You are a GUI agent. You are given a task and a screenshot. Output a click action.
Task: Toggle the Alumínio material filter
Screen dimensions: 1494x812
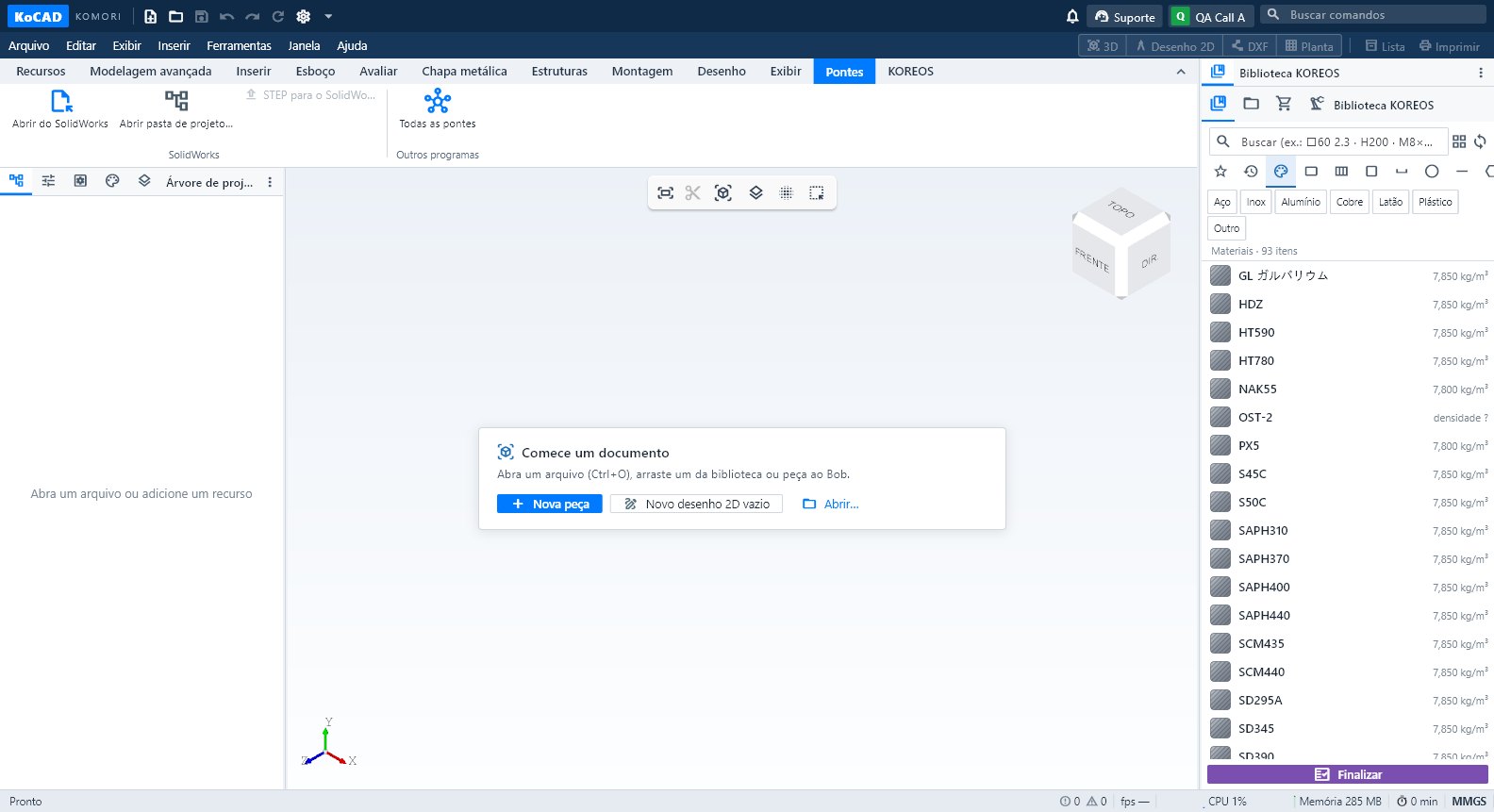tap(1301, 202)
